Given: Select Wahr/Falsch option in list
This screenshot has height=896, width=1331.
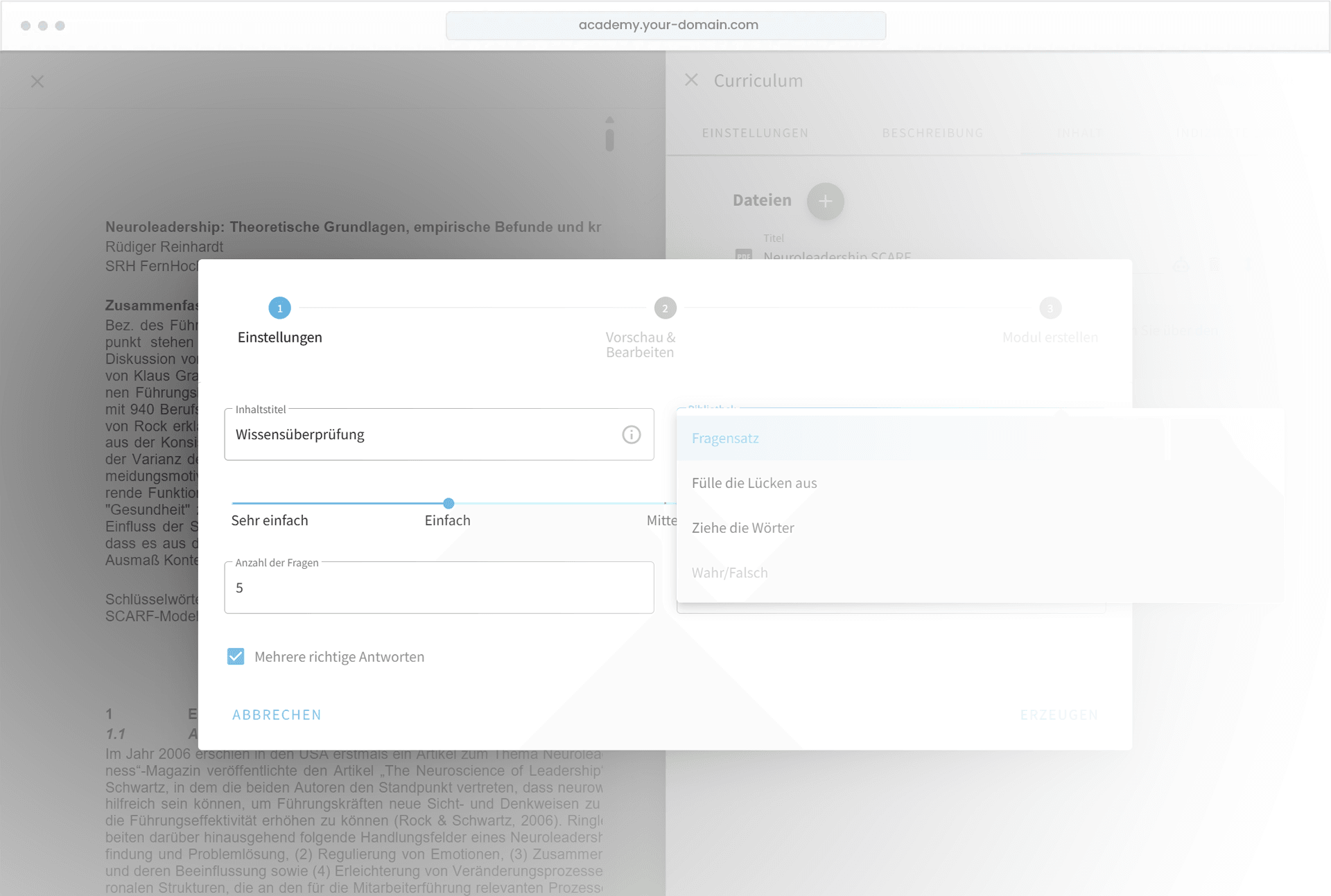Looking at the screenshot, I should pyautogui.click(x=729, y=573).
